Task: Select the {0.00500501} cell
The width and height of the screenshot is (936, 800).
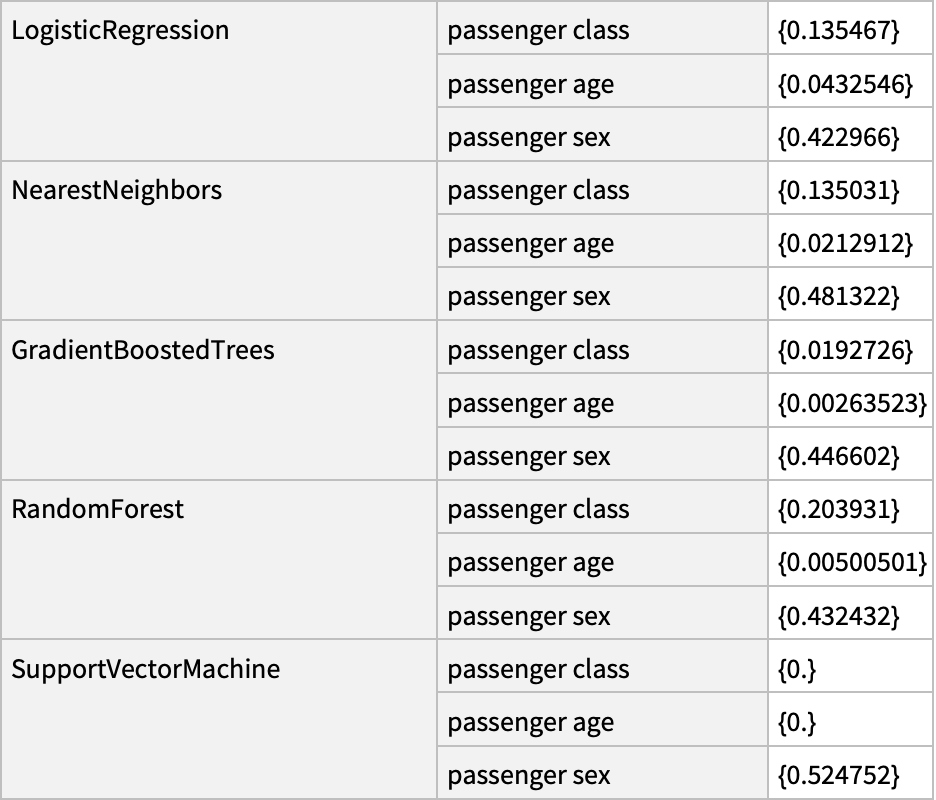Action: click(x=852, y=562)
